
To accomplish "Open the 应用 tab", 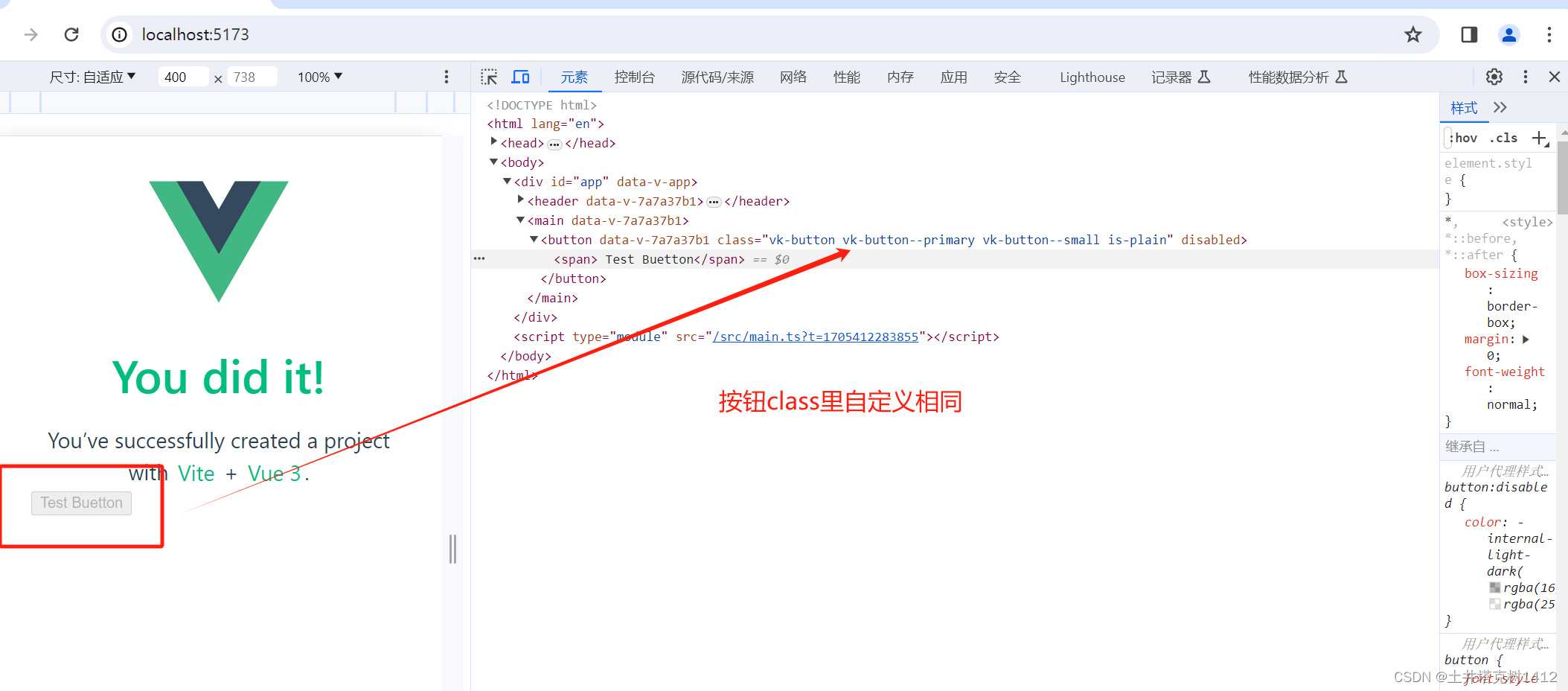I will click(x=954, y=77).
